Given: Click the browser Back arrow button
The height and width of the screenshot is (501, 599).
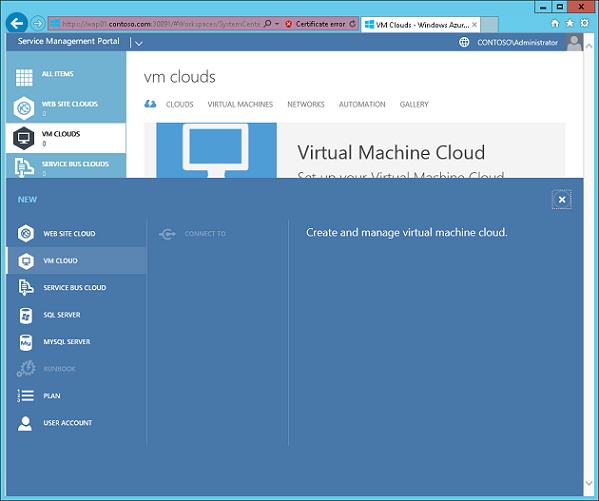Looking at the screenshot, I should (x=17, y=23).
